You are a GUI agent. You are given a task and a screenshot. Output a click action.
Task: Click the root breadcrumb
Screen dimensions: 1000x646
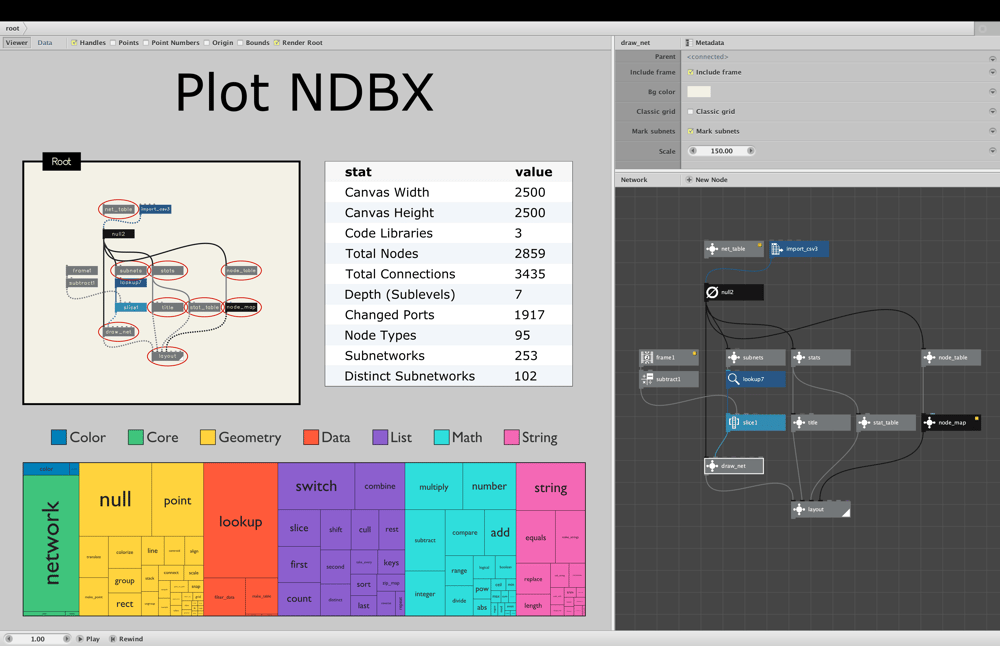point(13,28)
